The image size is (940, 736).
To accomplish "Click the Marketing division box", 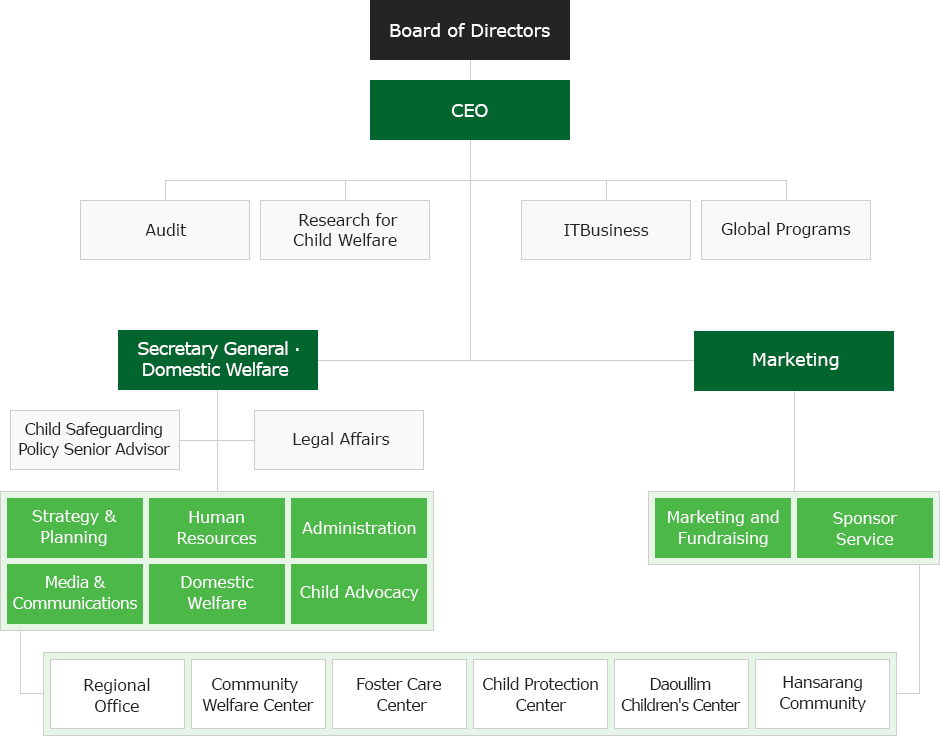I will (793, 360).
